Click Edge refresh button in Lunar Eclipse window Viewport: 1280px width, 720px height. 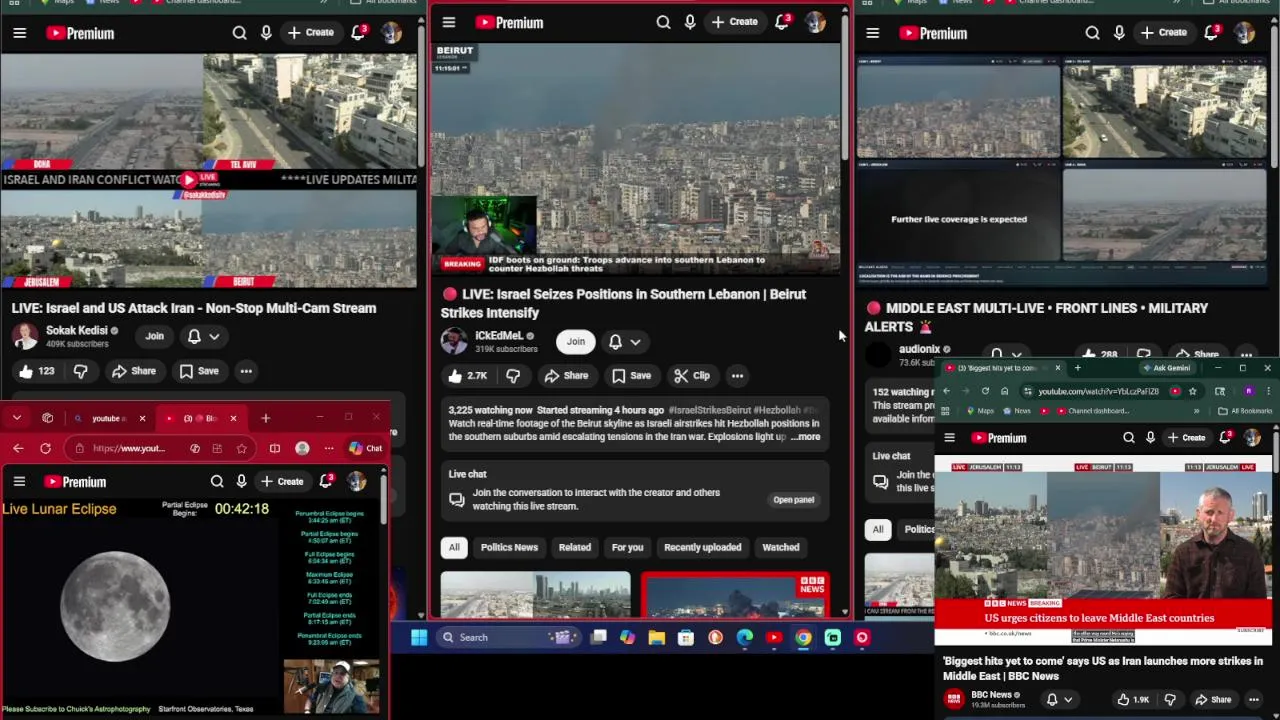point(45,448)
